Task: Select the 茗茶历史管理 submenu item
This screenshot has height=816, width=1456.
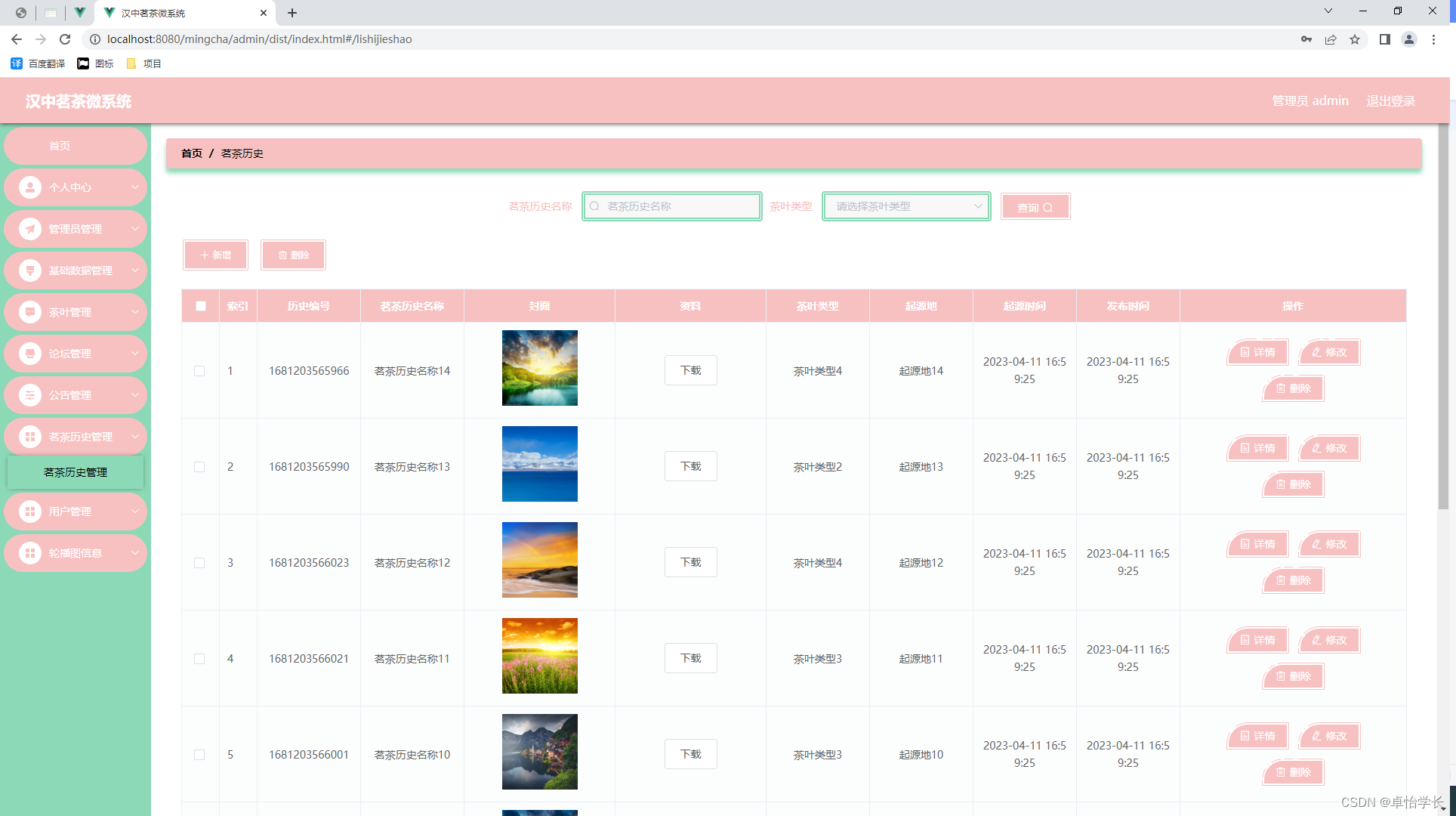Action: point(76,472)
